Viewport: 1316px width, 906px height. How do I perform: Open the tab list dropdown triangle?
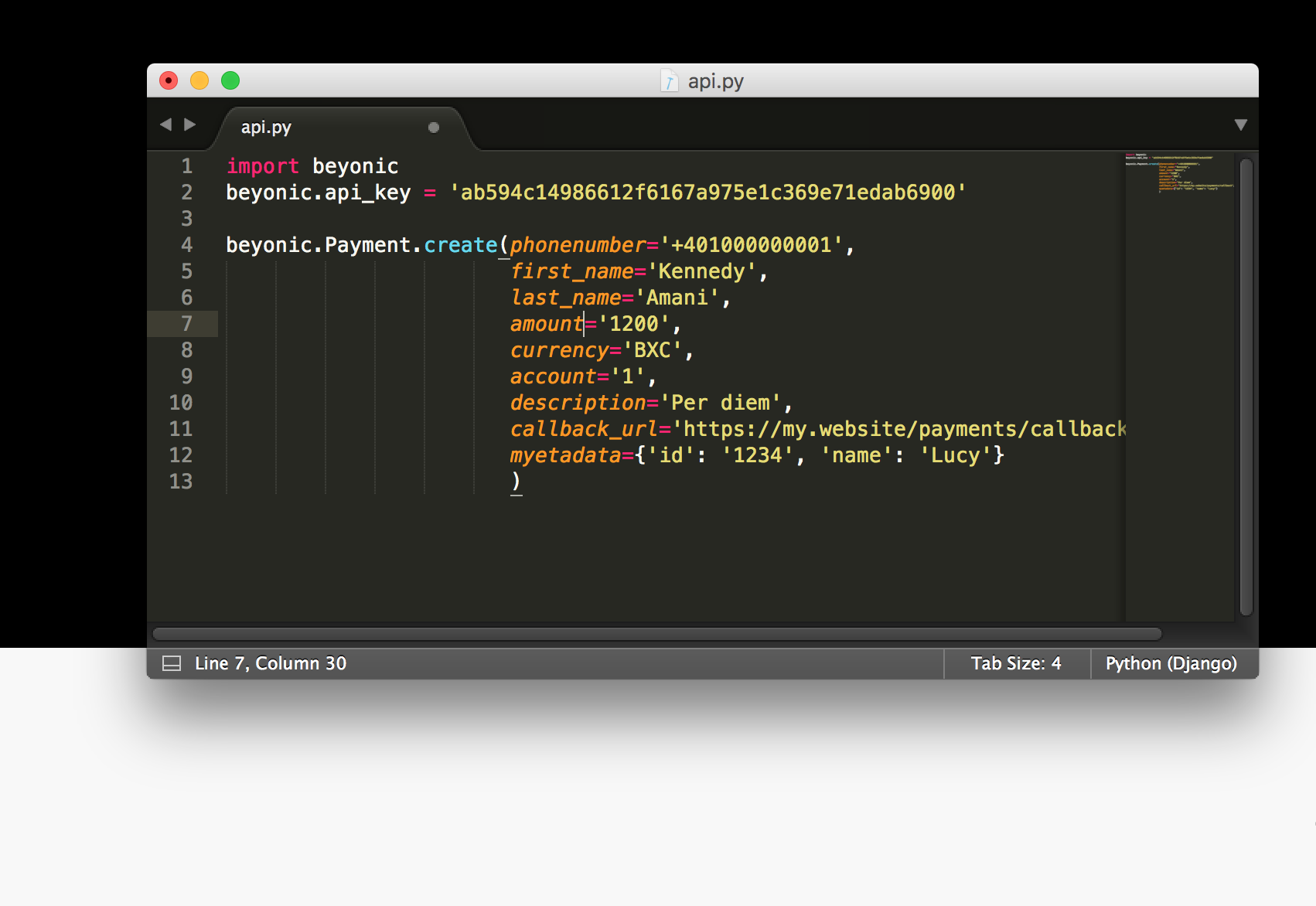pos(1241,124)
